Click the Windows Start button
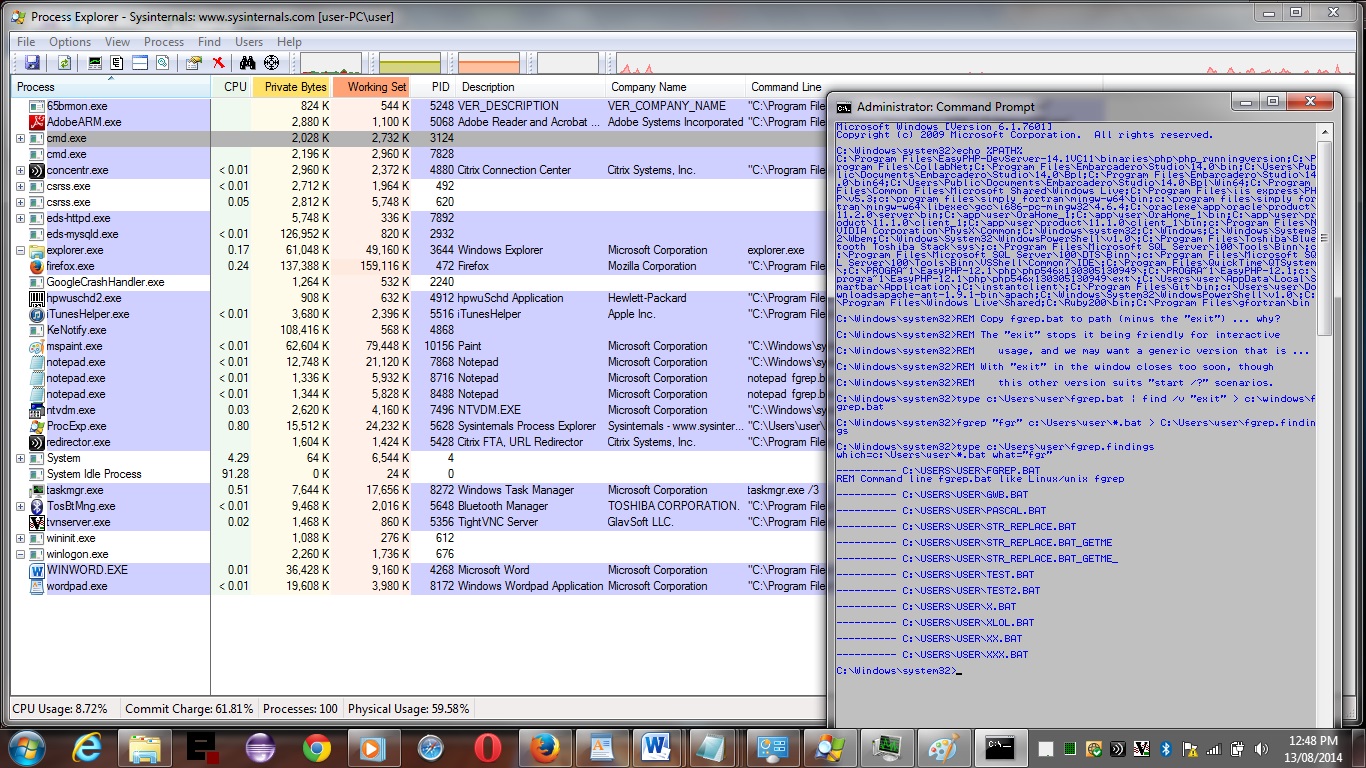Image resolution: width=1366 pixels, height=768 pixels. click(x=25, y=748)
